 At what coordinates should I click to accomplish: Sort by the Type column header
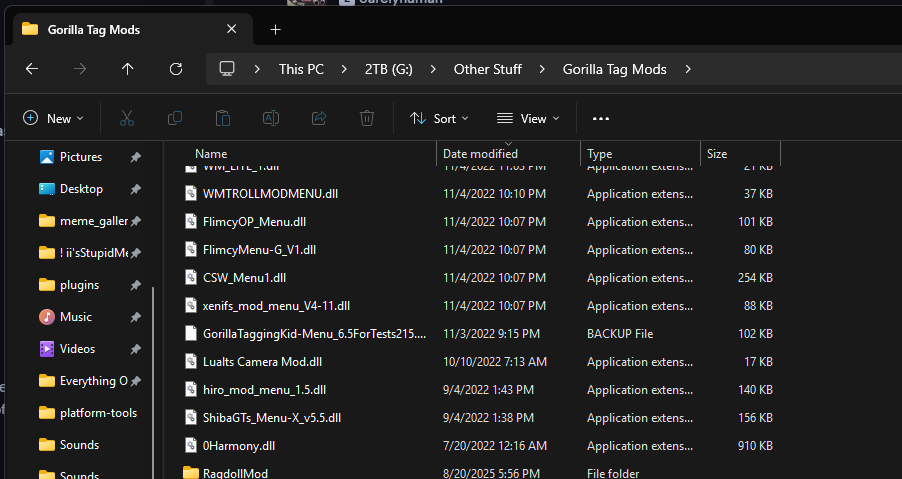[599, 154]
